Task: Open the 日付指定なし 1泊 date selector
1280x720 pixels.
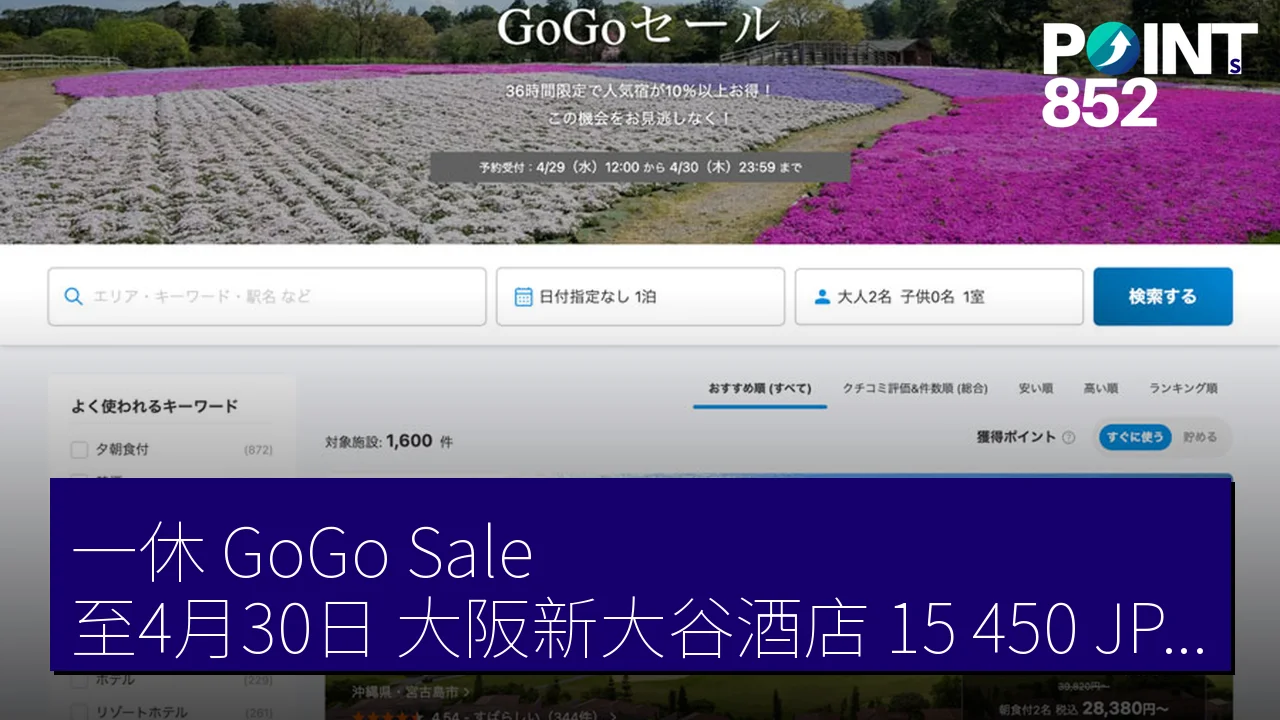Action: coord(640,297)
